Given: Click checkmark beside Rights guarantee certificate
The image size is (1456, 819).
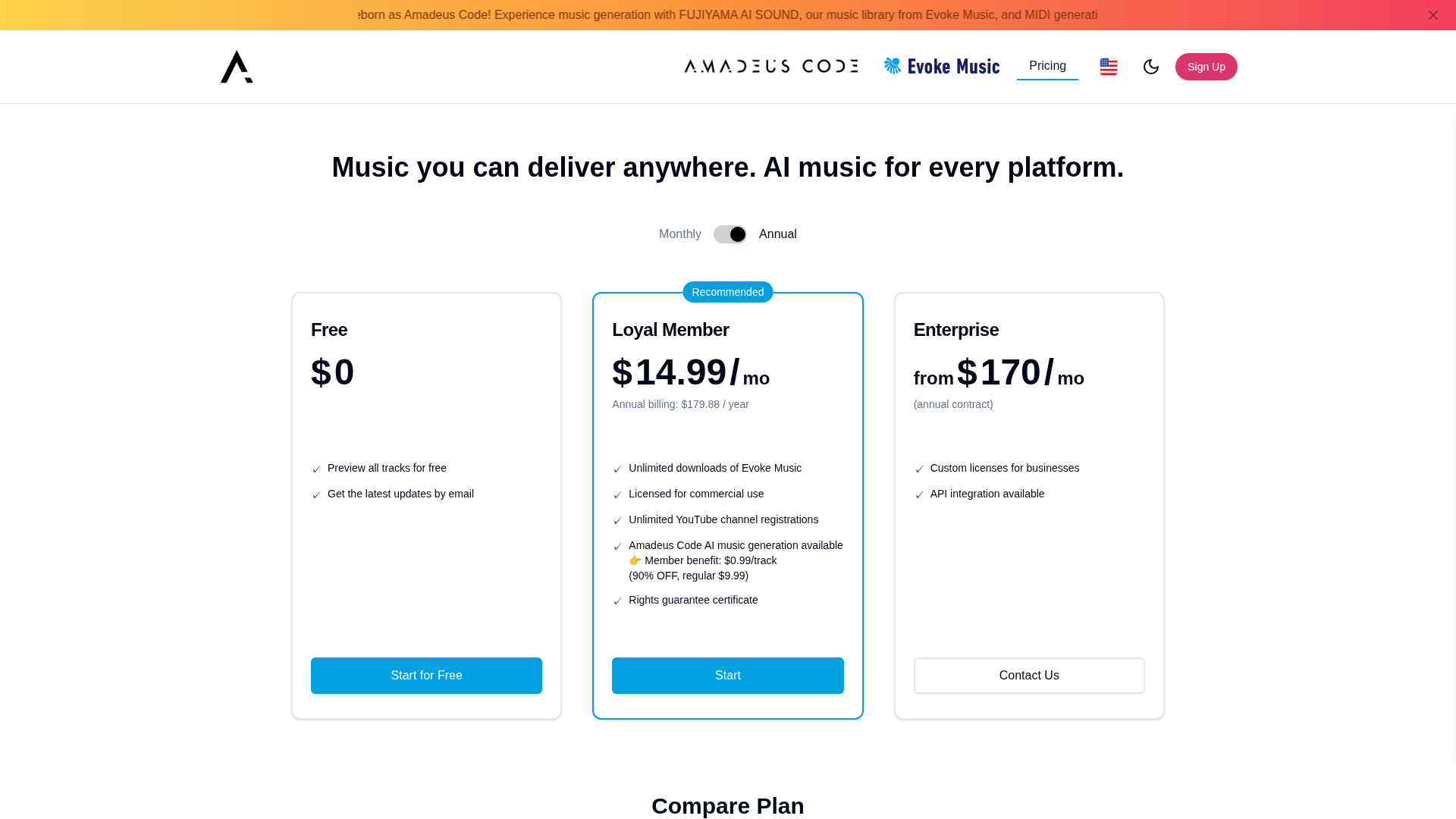Looking at the screenshot, I should click(x=617, y=601).
